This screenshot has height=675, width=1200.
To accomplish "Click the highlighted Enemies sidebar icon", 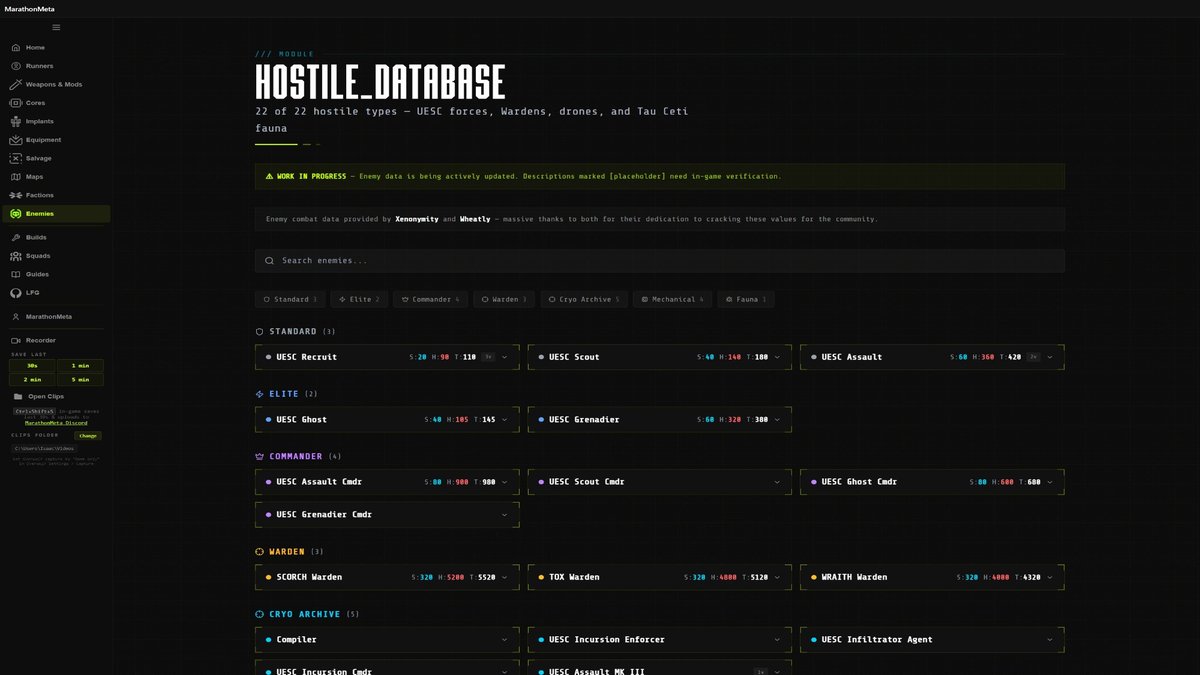I will coord(16,214).
